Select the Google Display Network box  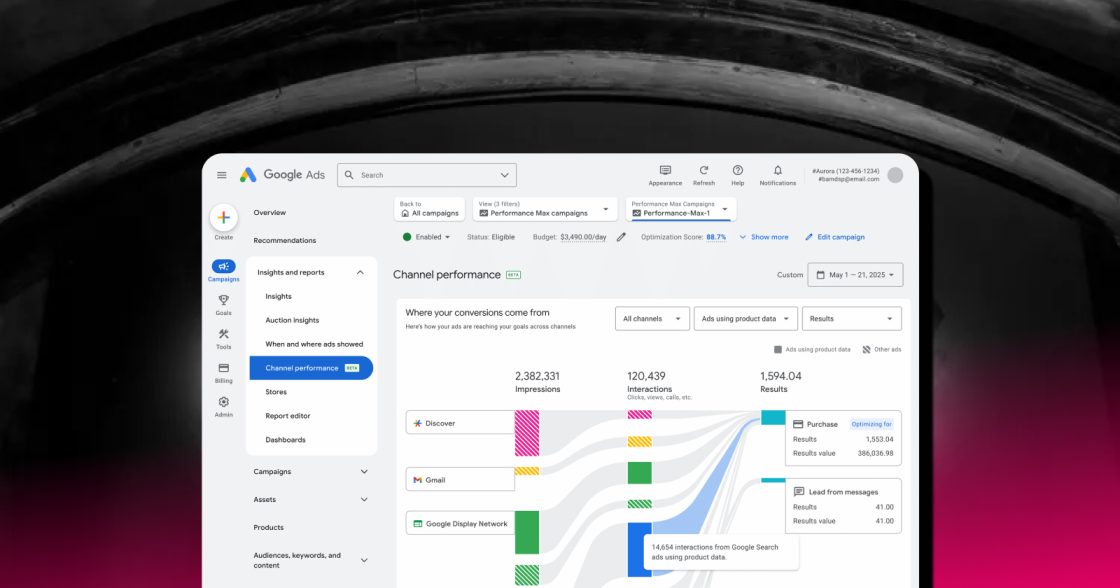point(460,523)
